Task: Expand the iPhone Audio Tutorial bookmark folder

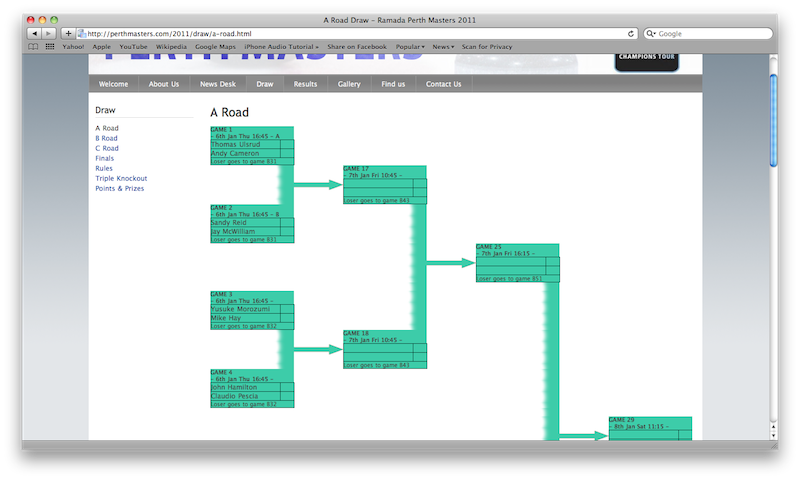Action: coord(281,46)
